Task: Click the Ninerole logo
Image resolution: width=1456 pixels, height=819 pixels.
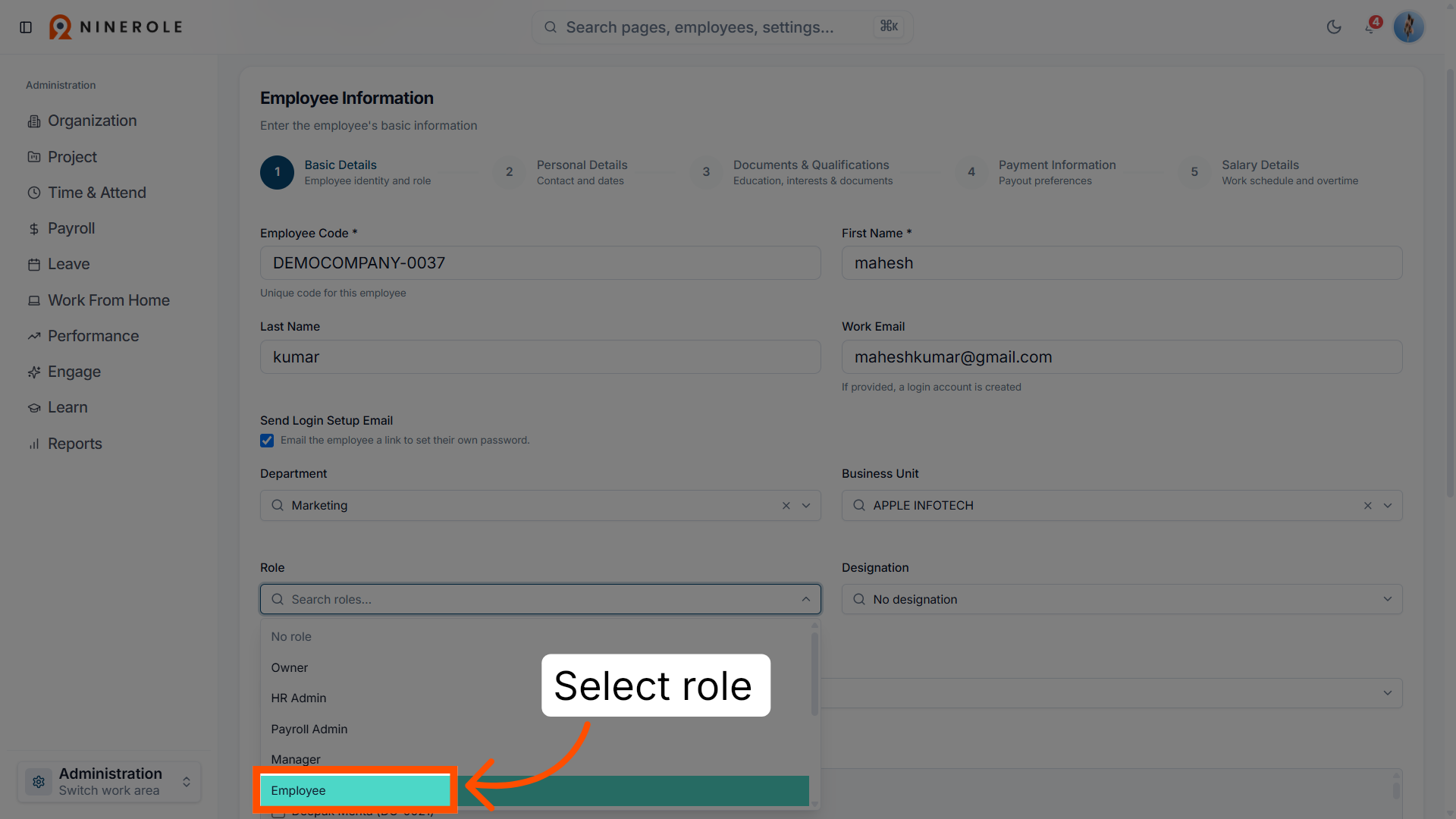Action: (x=116, y=27)
